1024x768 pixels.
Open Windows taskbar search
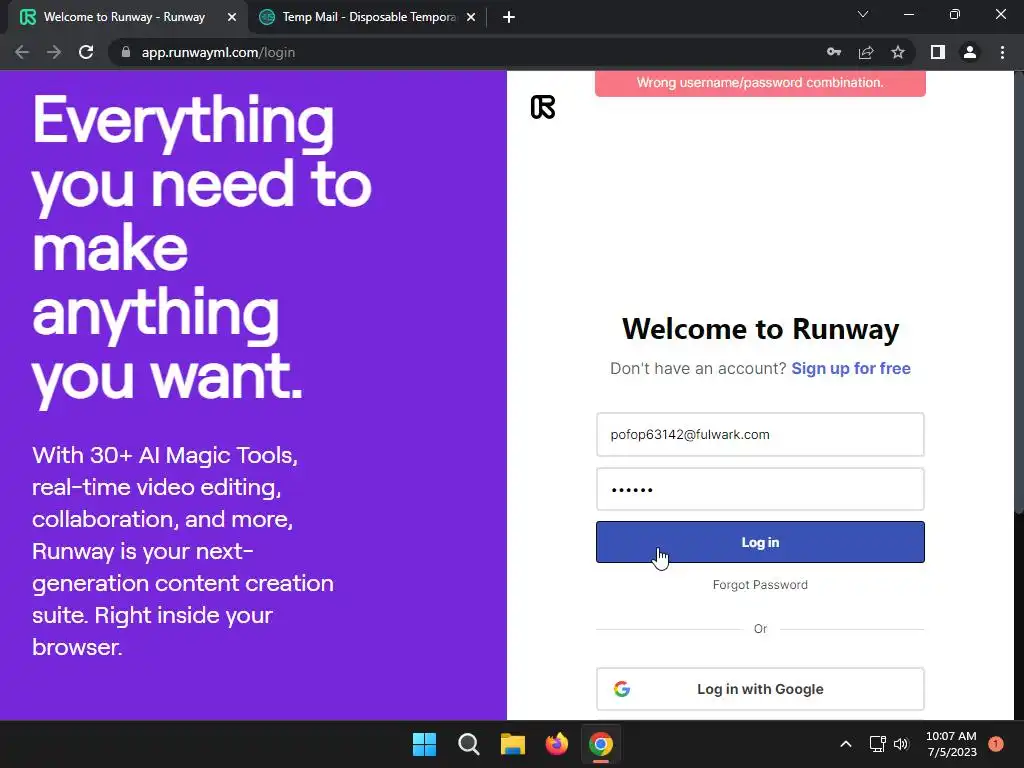click(468, 744)
